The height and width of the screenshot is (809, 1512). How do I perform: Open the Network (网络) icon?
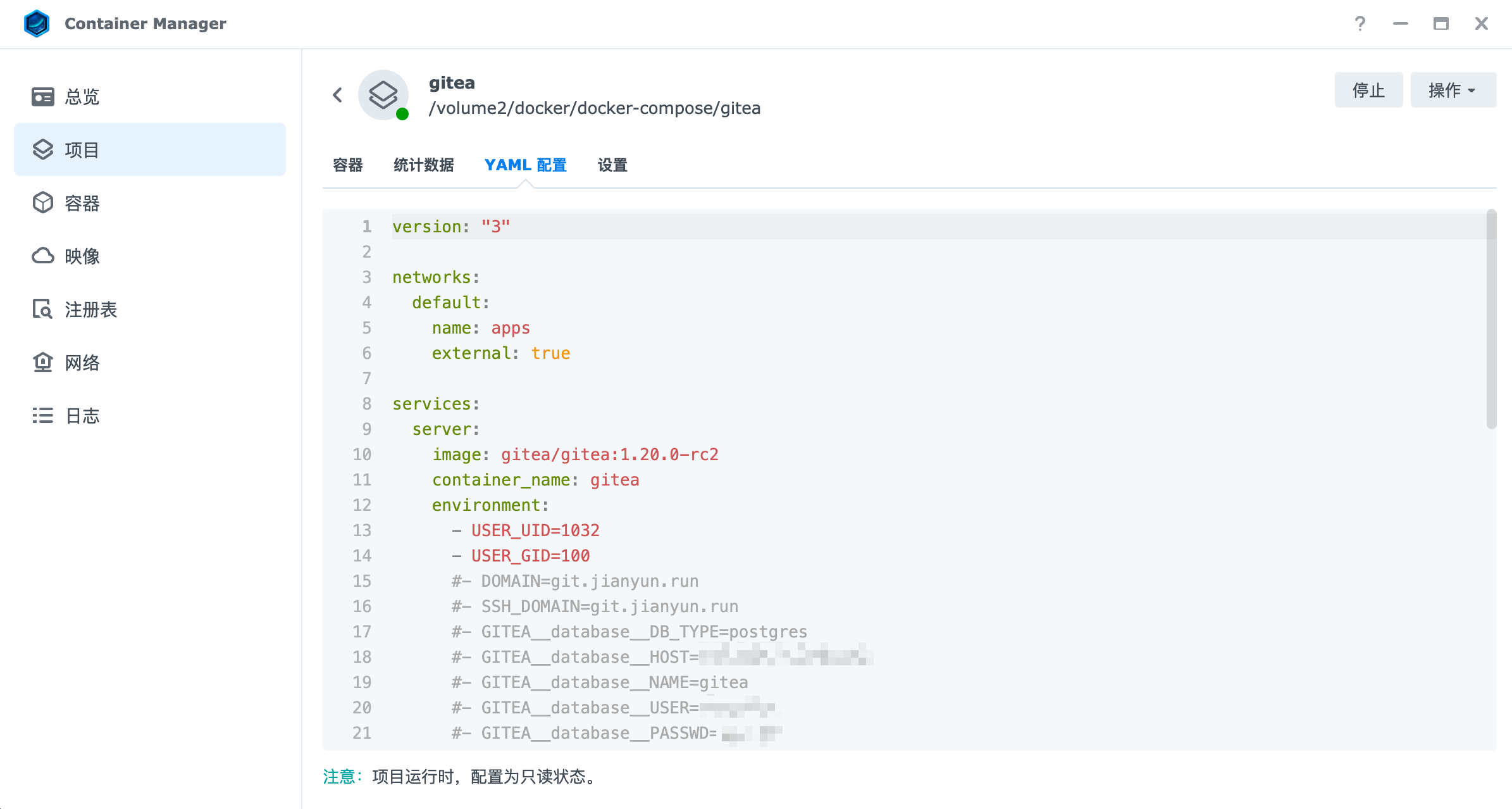point(43,362)
